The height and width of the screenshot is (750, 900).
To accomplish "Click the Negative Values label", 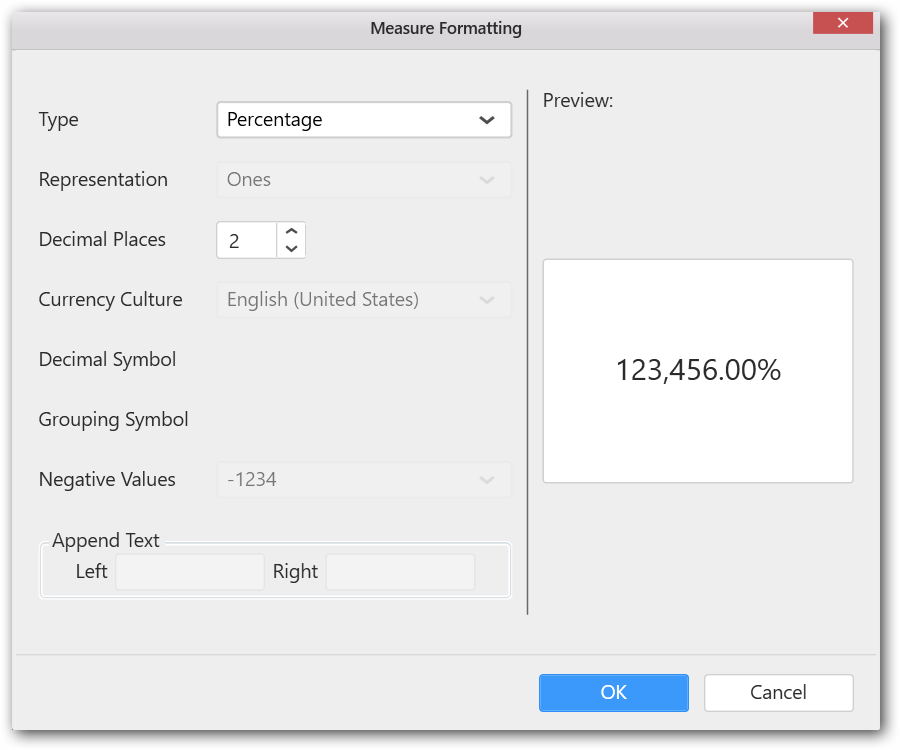I will click(107, 480).
